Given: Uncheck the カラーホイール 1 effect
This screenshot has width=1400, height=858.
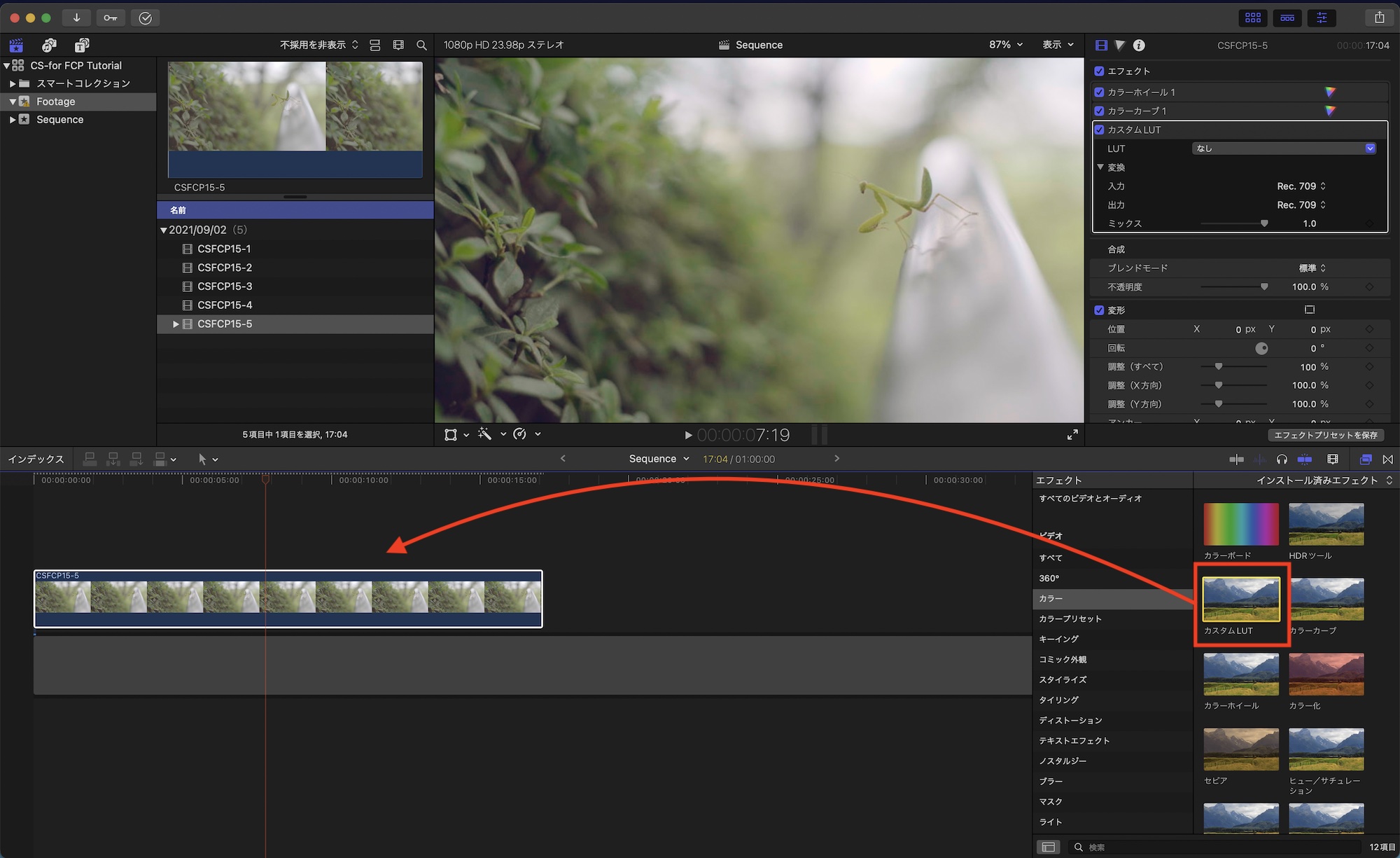Looking at the screenshot, I should (x=1099, y=92).
